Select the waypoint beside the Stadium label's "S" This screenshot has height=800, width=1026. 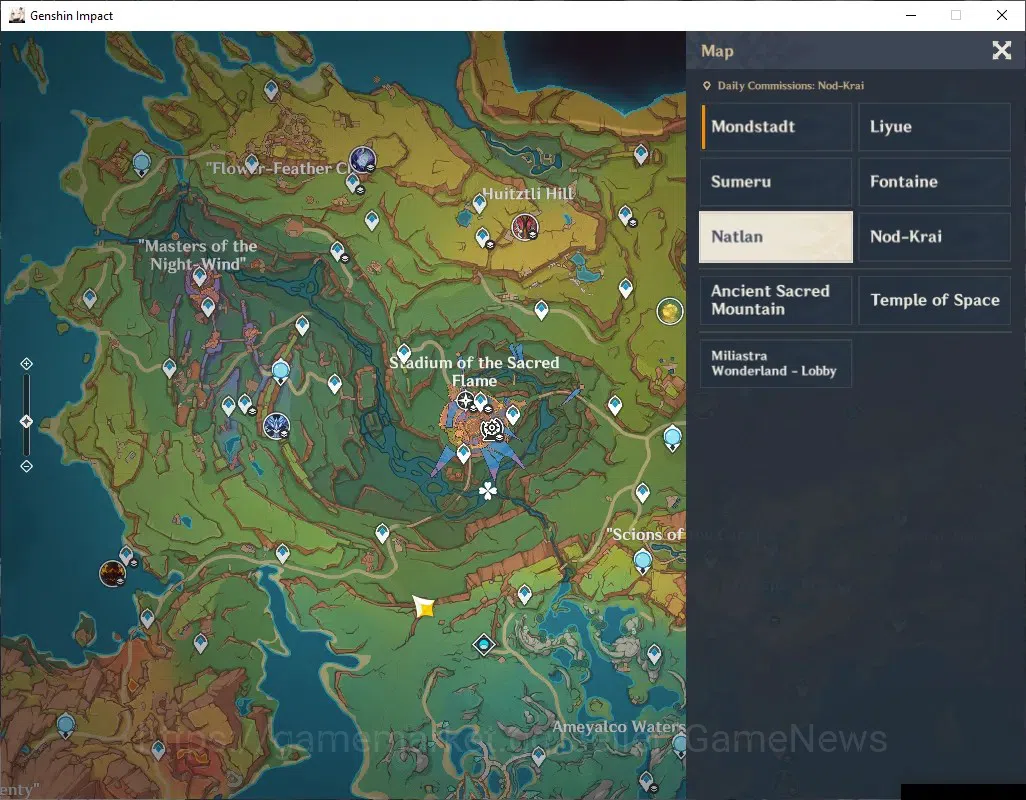pyautogui.click(x=404, y=354)
